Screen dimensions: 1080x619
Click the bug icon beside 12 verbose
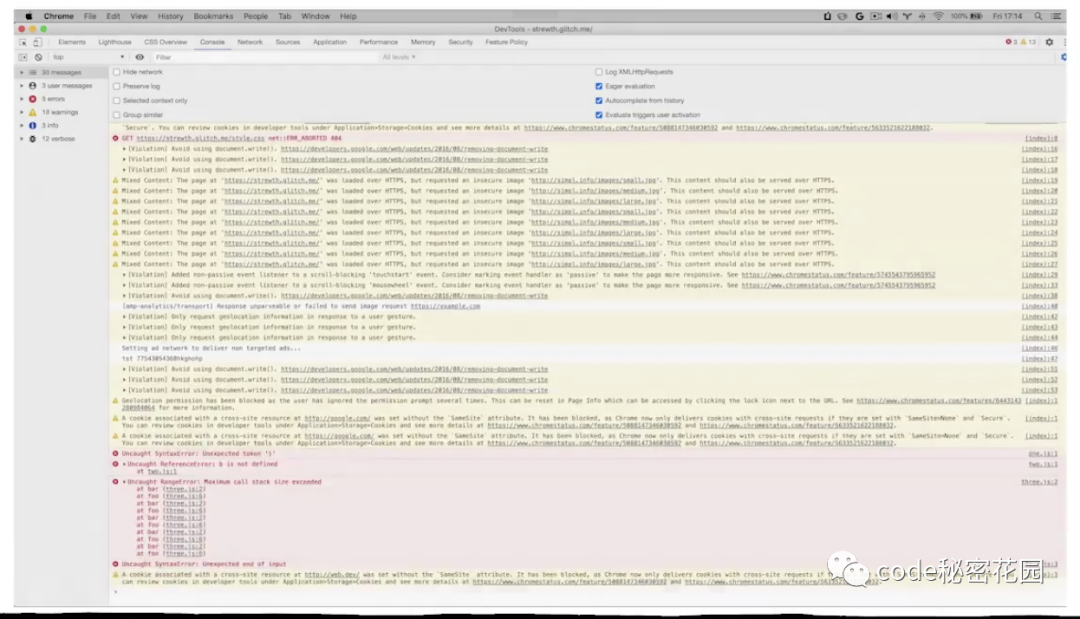tap(32, 138)
